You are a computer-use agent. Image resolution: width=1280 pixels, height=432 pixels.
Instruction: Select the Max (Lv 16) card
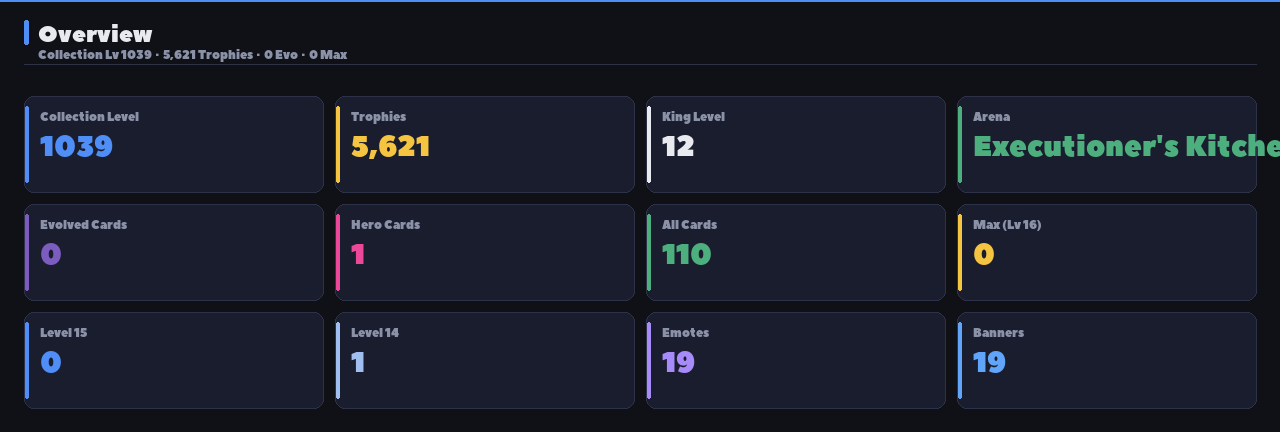(1107, 252)
